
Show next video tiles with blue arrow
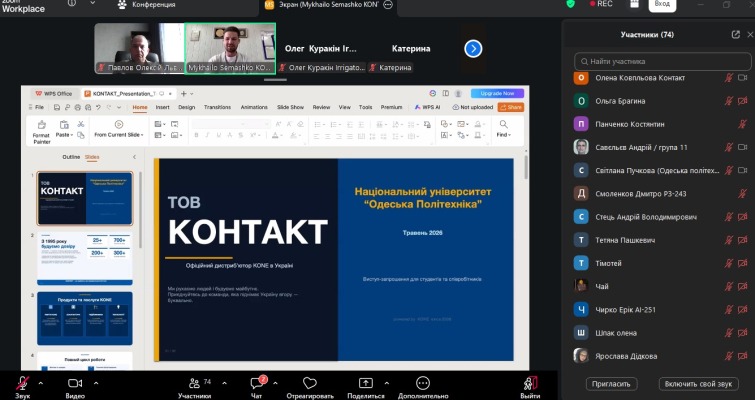coord(473,49)
